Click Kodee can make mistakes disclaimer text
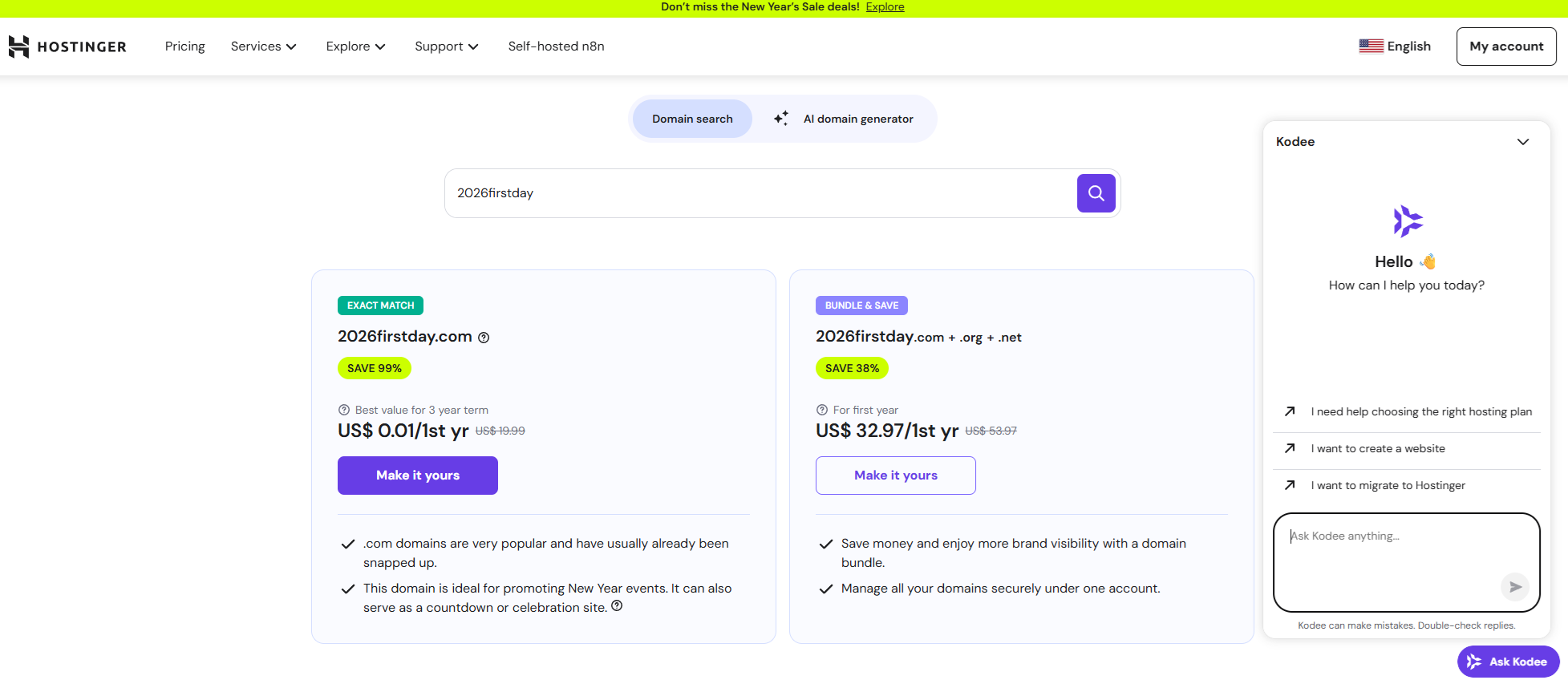Screen dimensions: 1568x680 click(x=1407, y=625)
